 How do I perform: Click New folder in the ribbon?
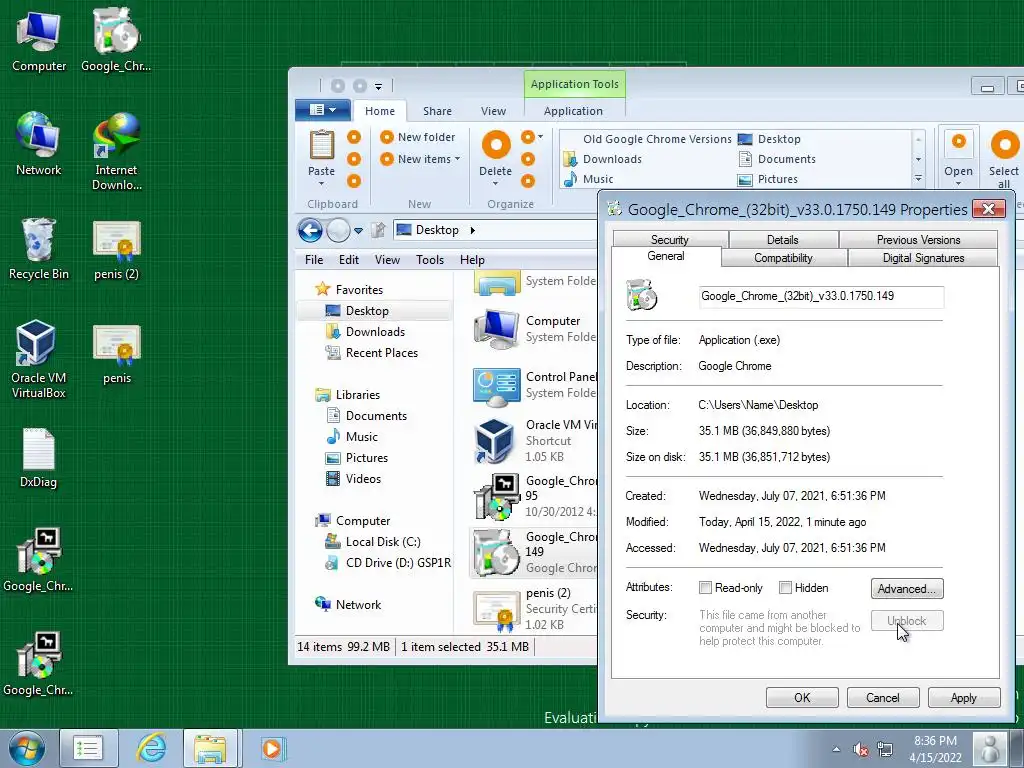coord(418,137)
